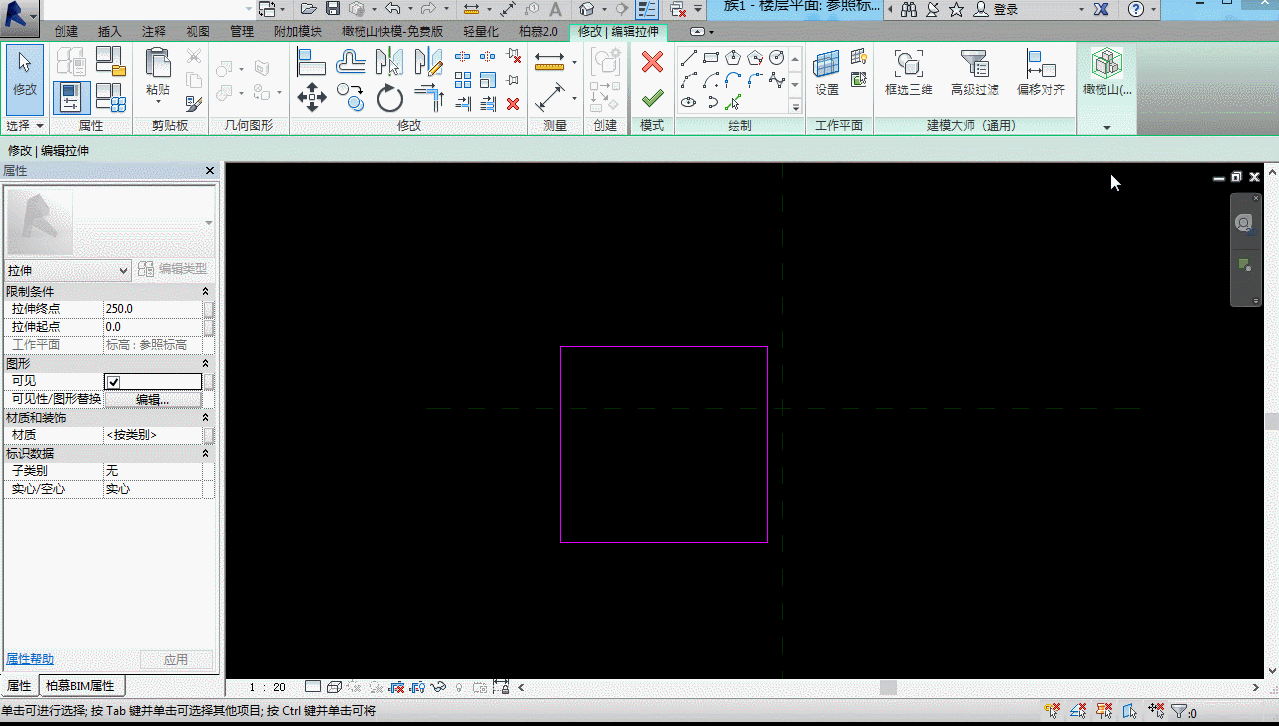
Task: Click the 材质 value field <按类别>
Action: 153,435
